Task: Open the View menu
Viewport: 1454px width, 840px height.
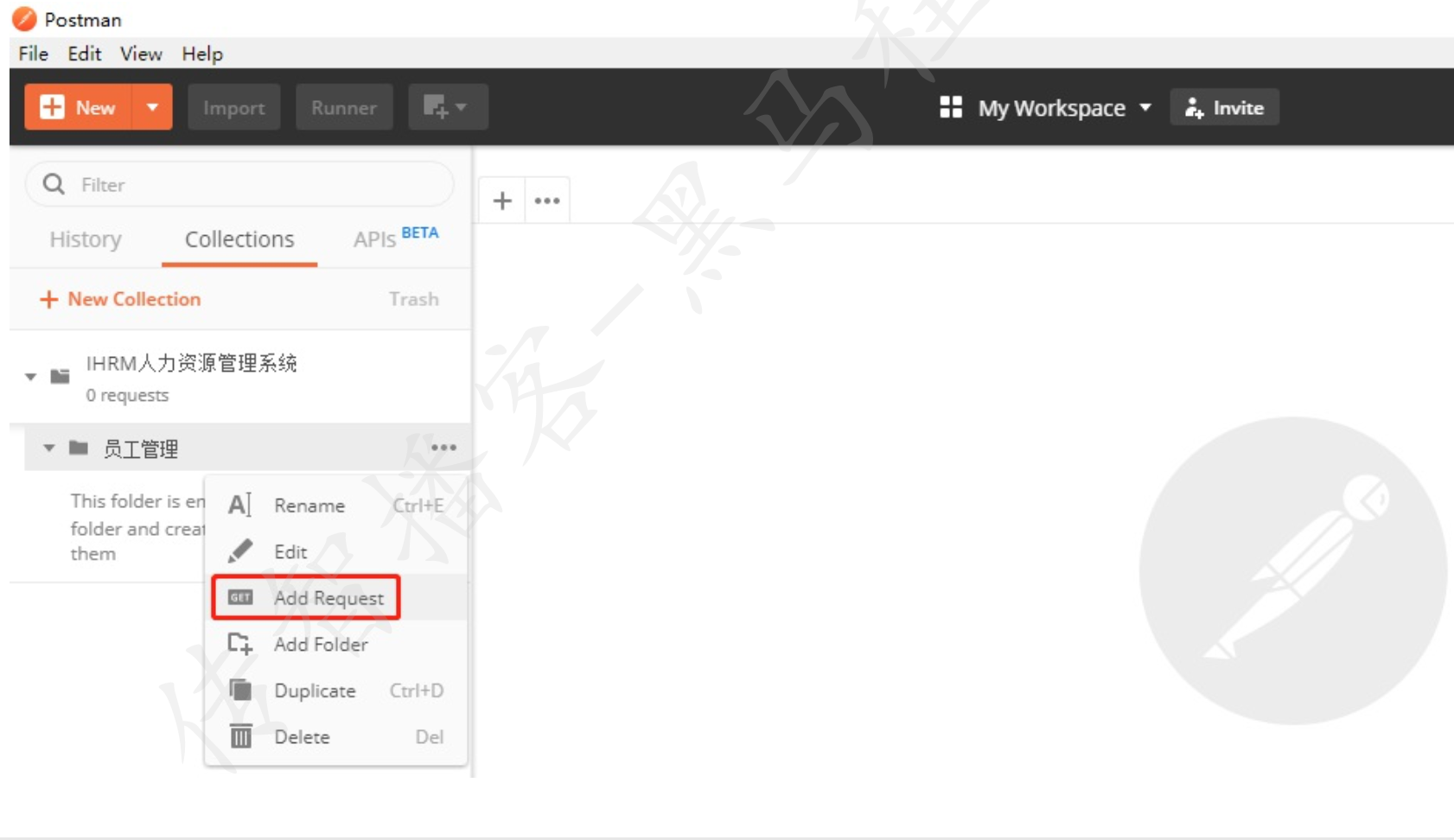Action: click(141, 54)
